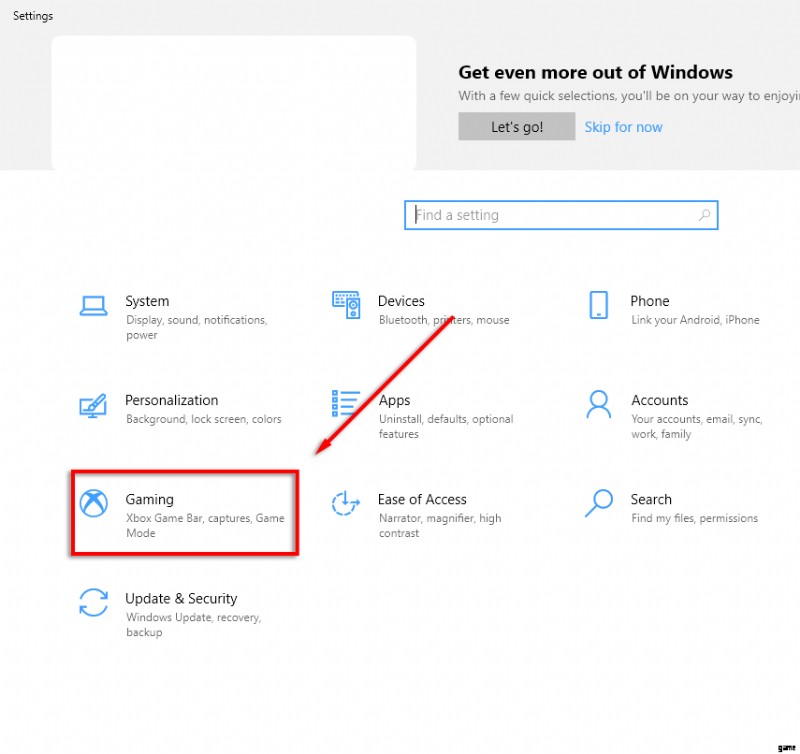The image size is (800, 754).
Task: Select Search category title text
Action: coord(651,499)
